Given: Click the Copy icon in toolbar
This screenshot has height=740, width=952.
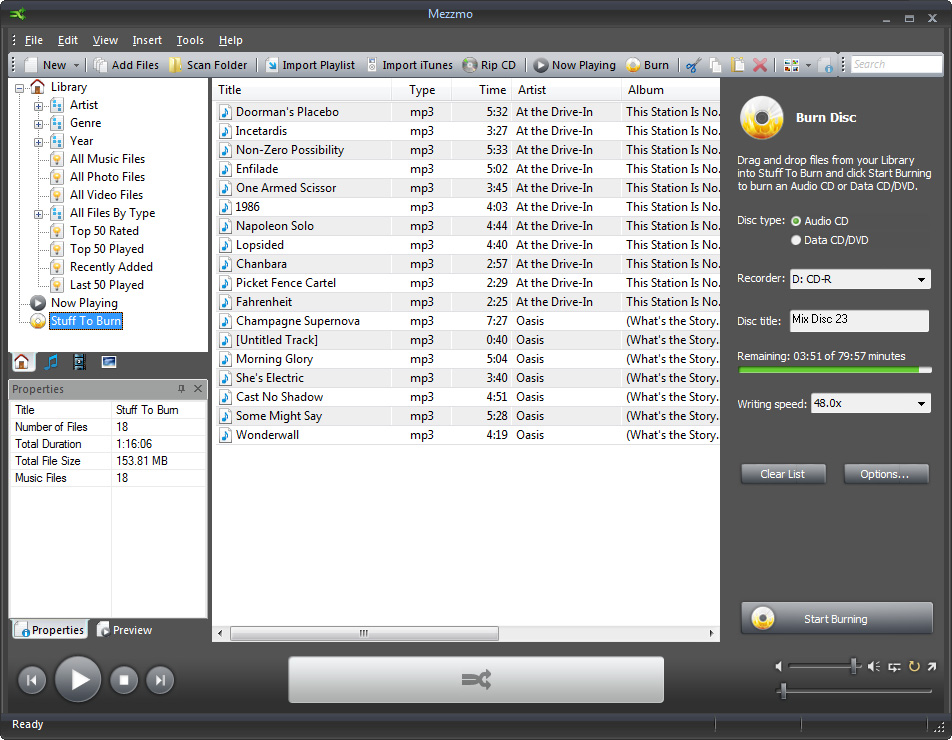Looking at the screenshot, I should pos(716,65).
